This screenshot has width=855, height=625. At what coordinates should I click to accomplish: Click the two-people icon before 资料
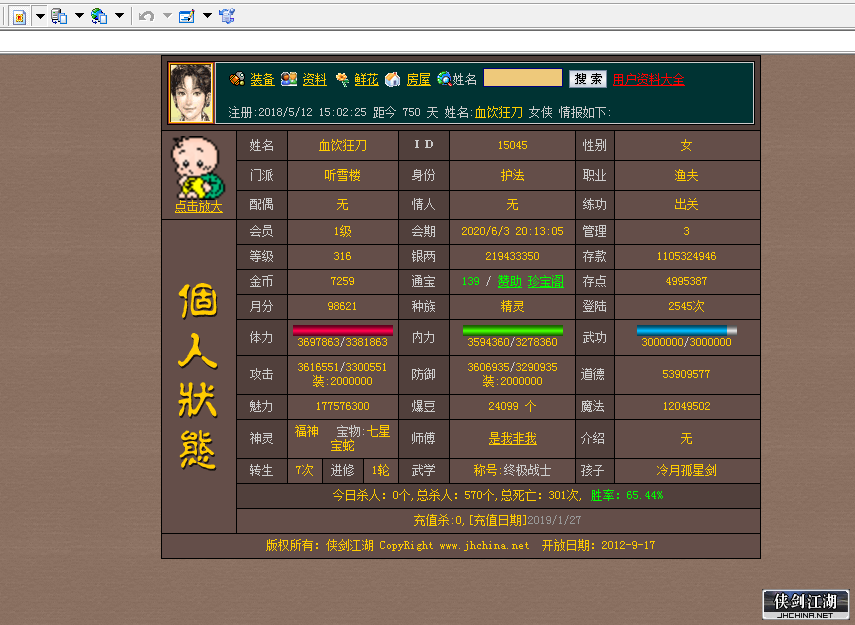point(289,79)
